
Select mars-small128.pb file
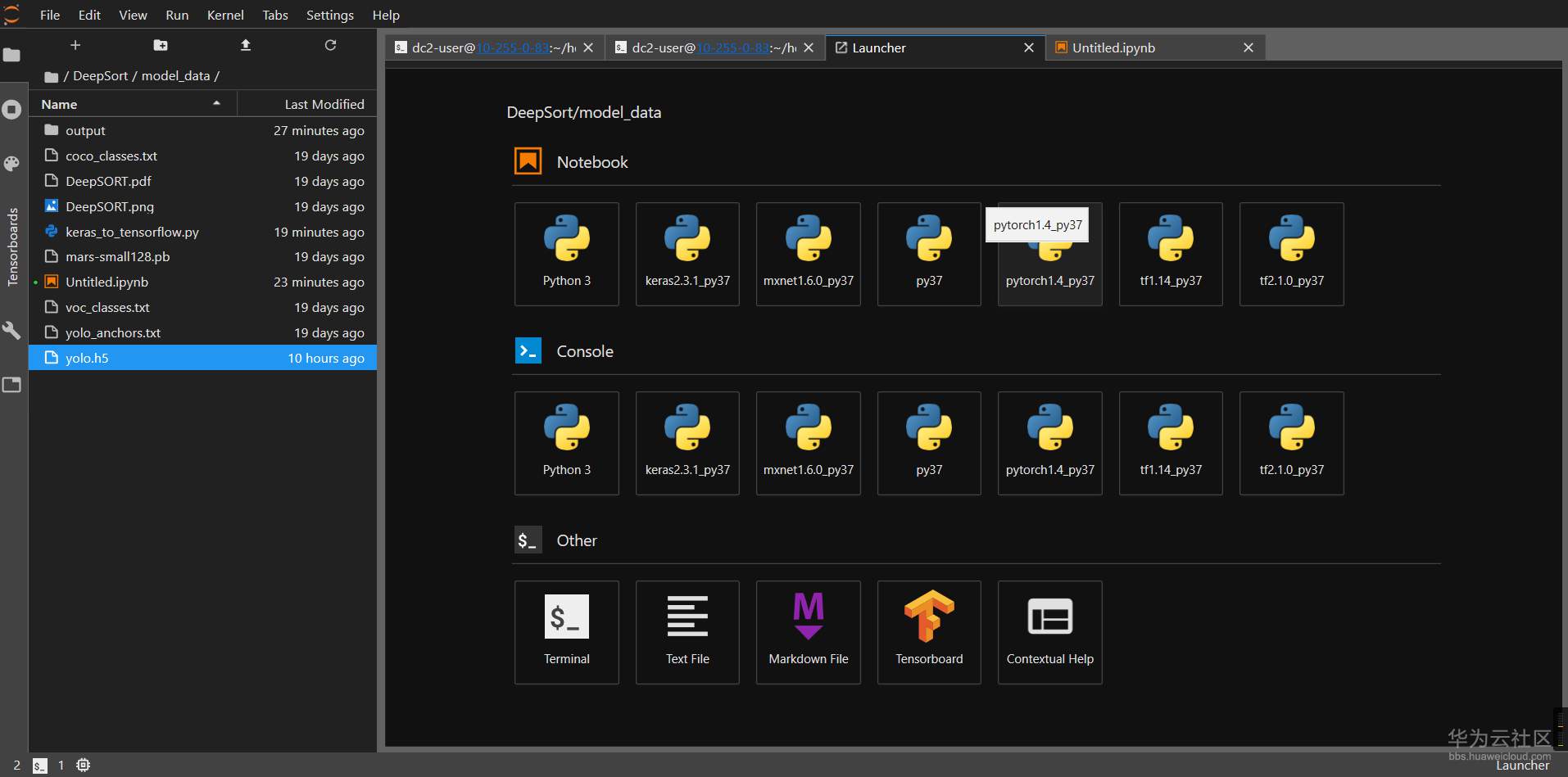coord(202,256)
